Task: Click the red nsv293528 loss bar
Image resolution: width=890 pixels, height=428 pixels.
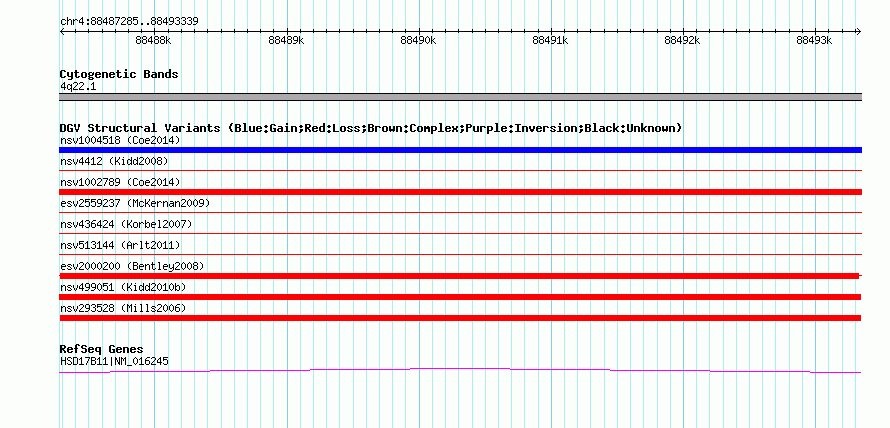Action: coord(460,318)
